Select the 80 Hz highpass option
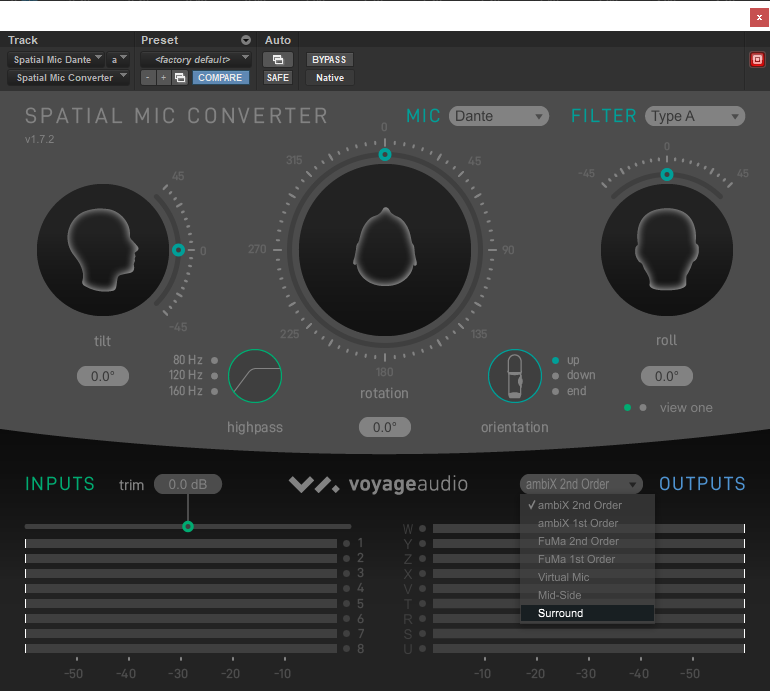 point(215,360)
